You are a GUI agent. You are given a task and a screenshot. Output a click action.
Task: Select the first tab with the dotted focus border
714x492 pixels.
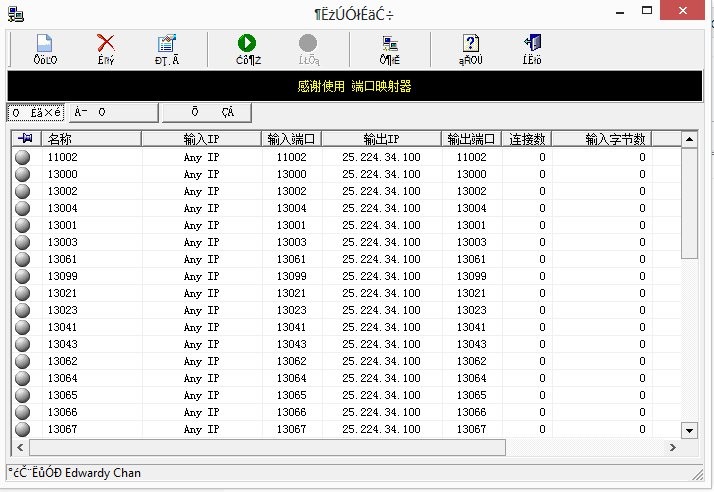36,113
